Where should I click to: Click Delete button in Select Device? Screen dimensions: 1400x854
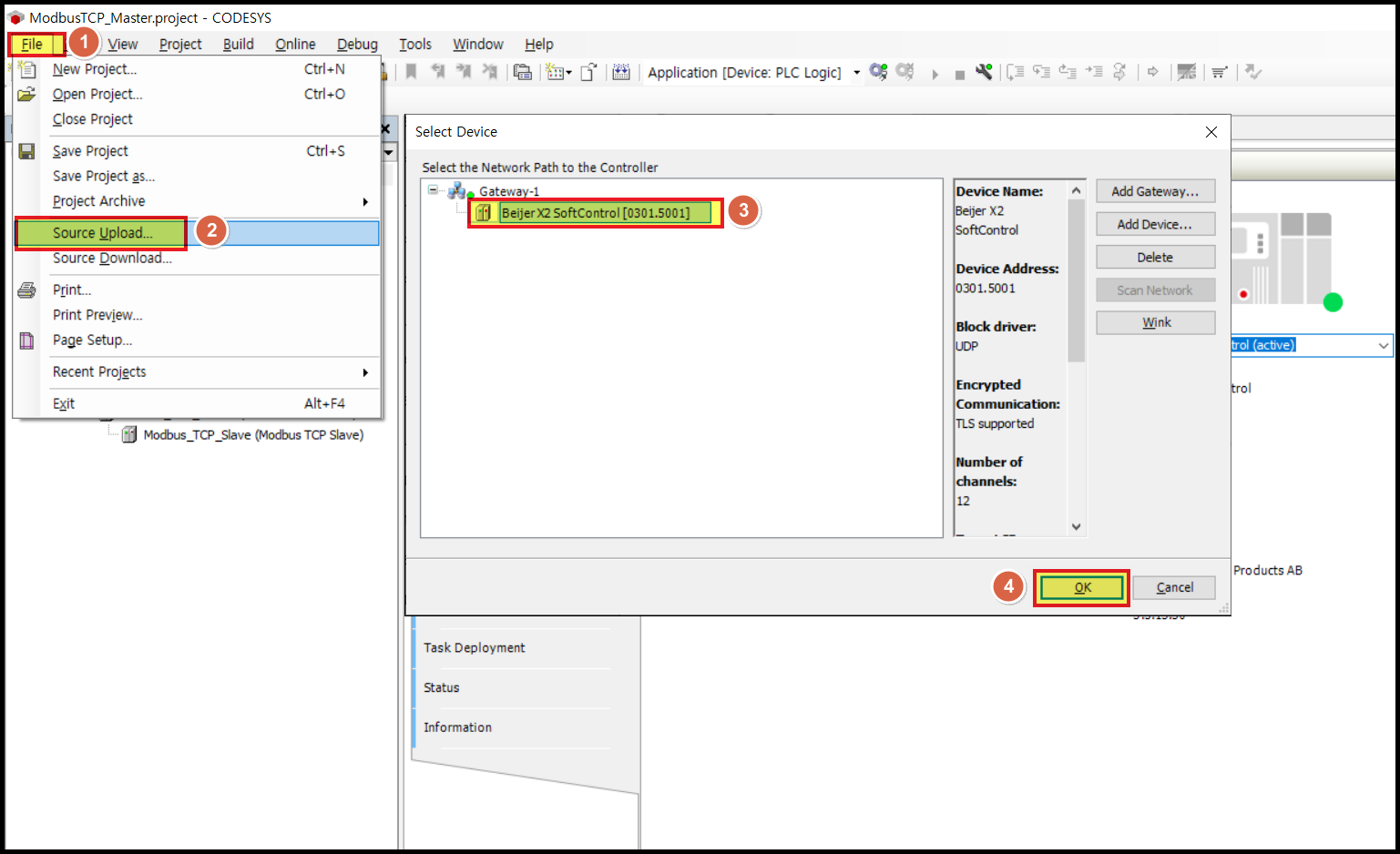point(1155,257)
